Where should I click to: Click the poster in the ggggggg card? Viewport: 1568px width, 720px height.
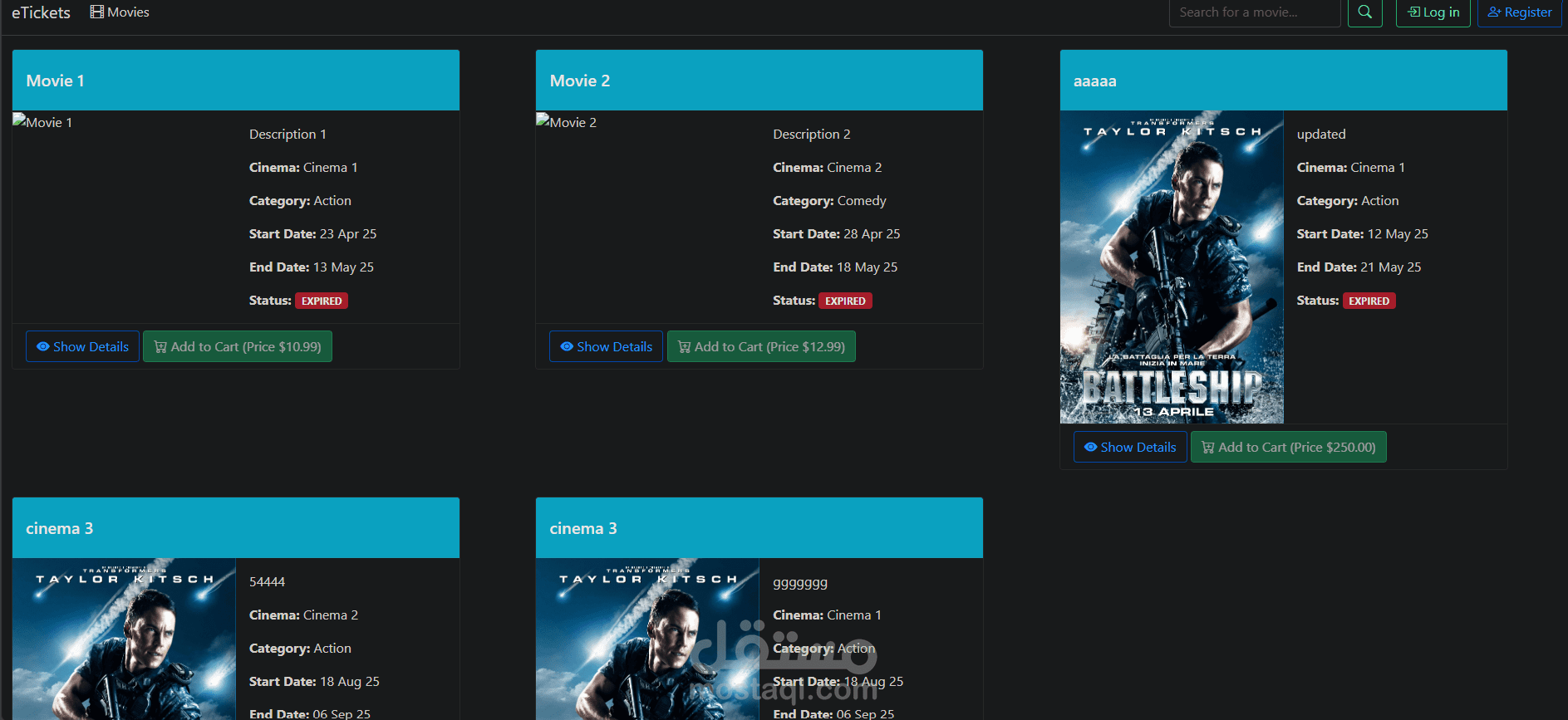click(648, 639)
